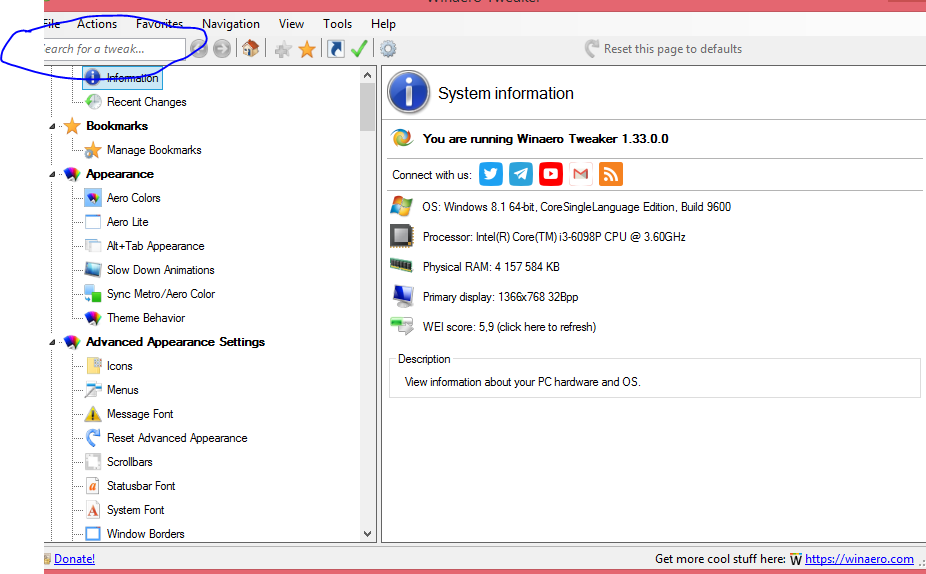Open the View menu
The height and width of the screenshot is (574, 926).
coord(291,24)
